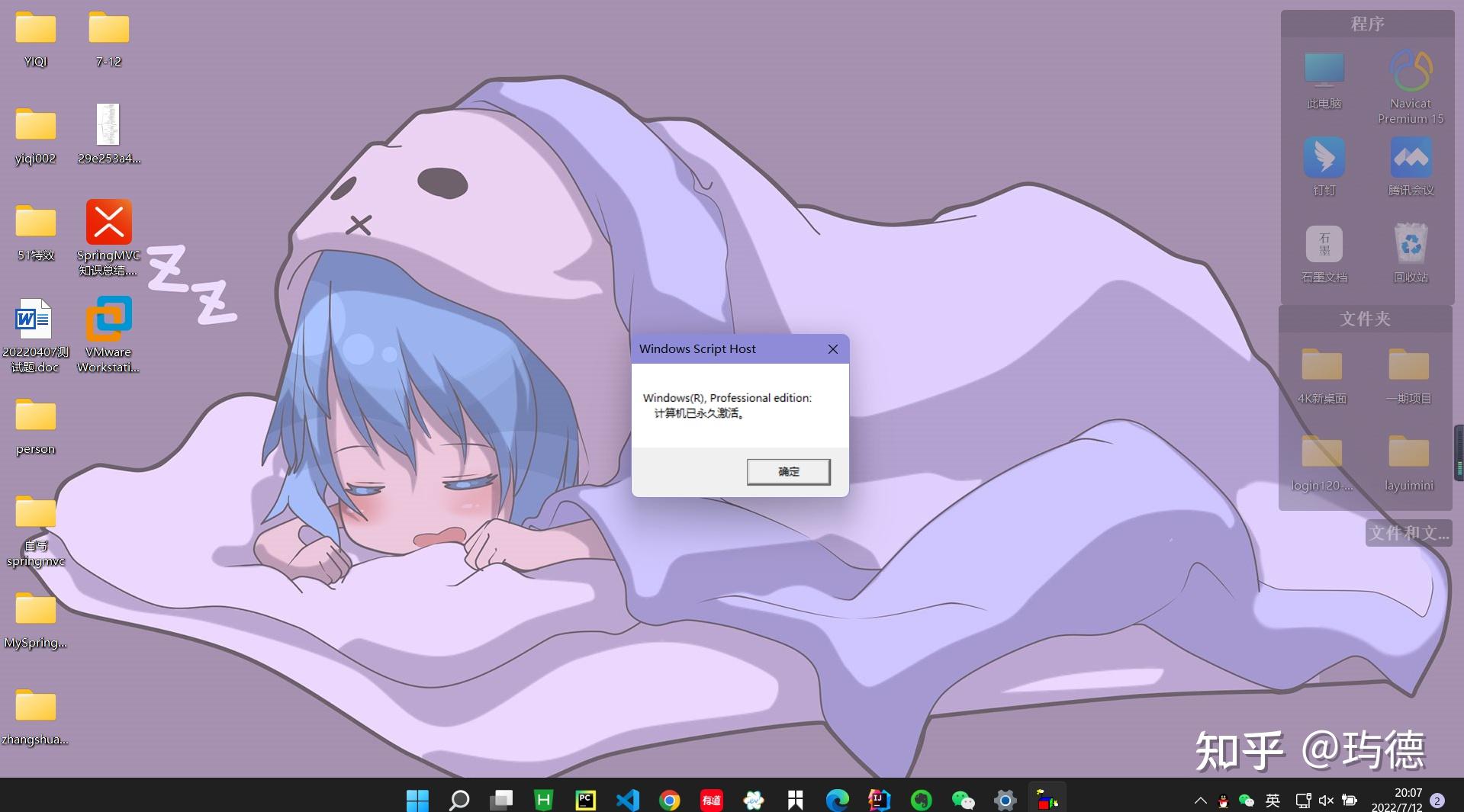The height and width of the screenshot is (812, 1464).
Task: Open the zhangshua folder
Action: tap(36, 717)
